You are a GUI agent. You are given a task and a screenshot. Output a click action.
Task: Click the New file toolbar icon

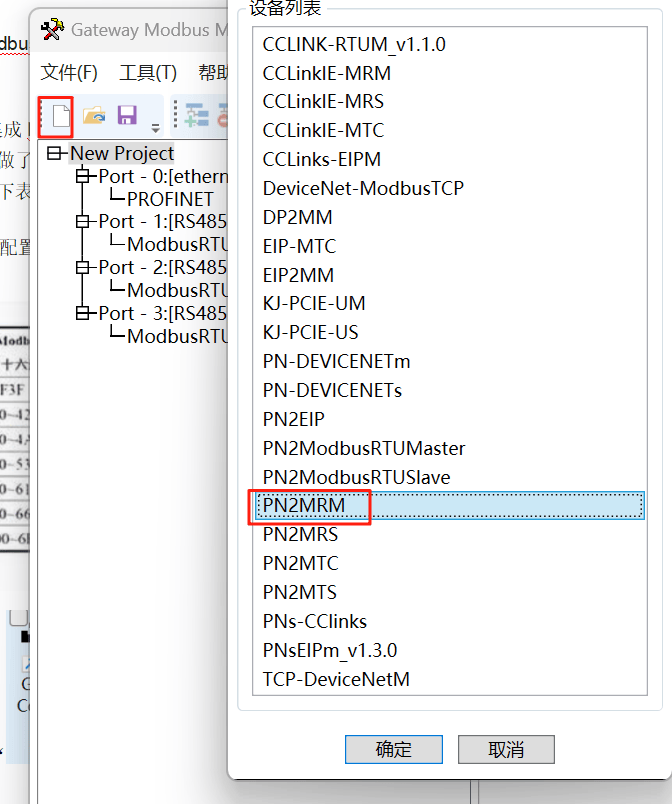61,115
